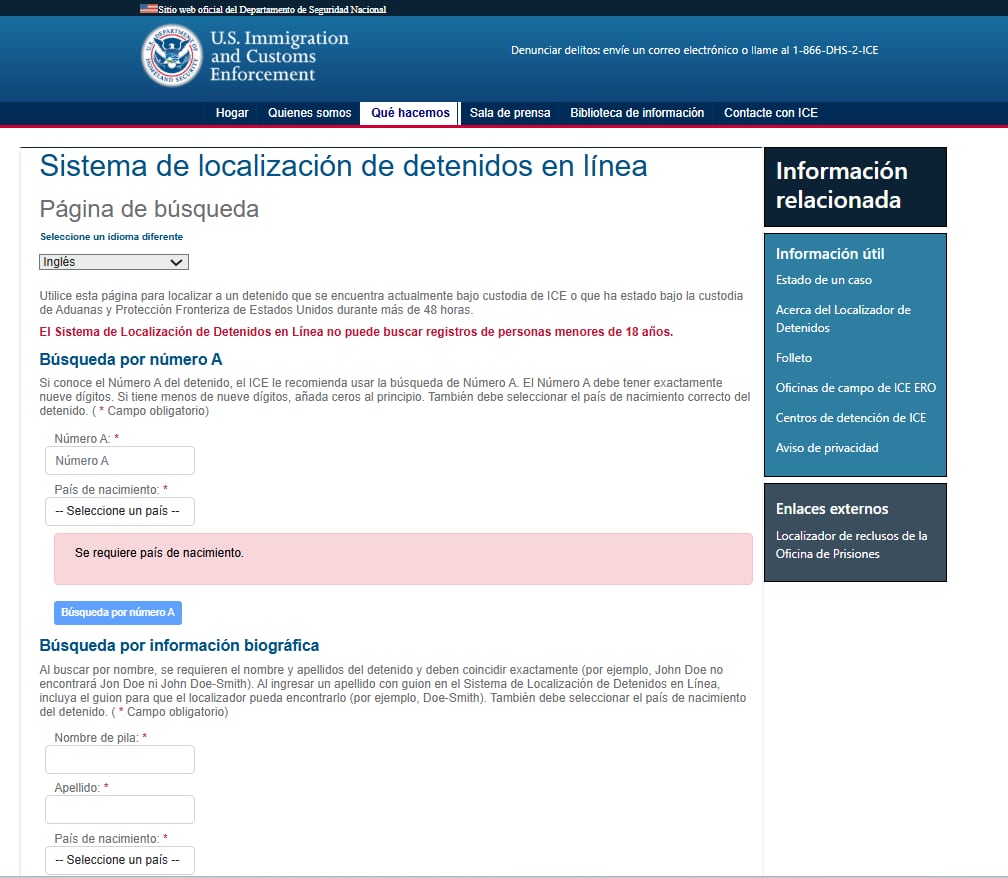
Task: Click the Sitio web oficial banner text
Action: pos(272,10)
